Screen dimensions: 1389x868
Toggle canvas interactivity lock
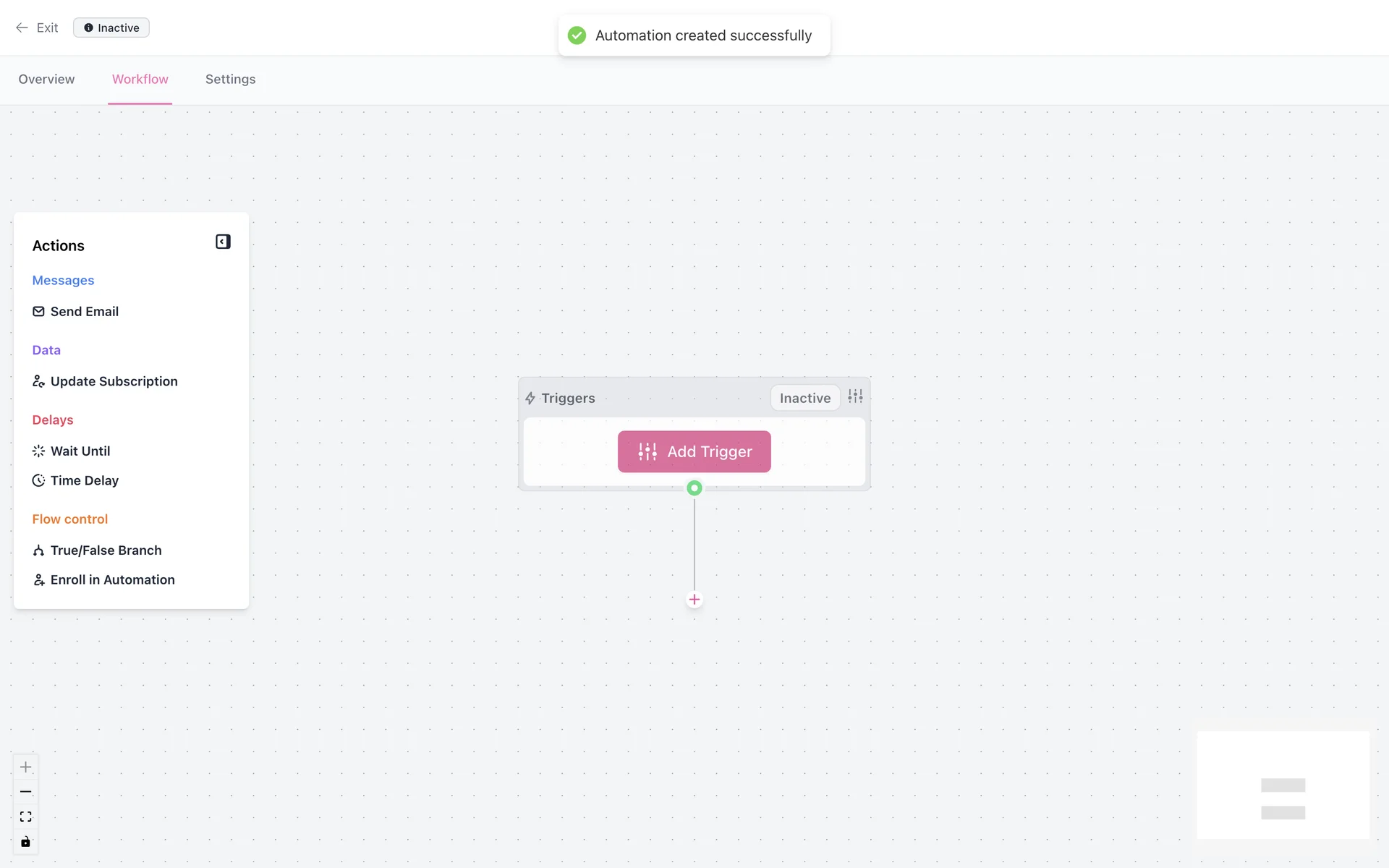point(25,842)
